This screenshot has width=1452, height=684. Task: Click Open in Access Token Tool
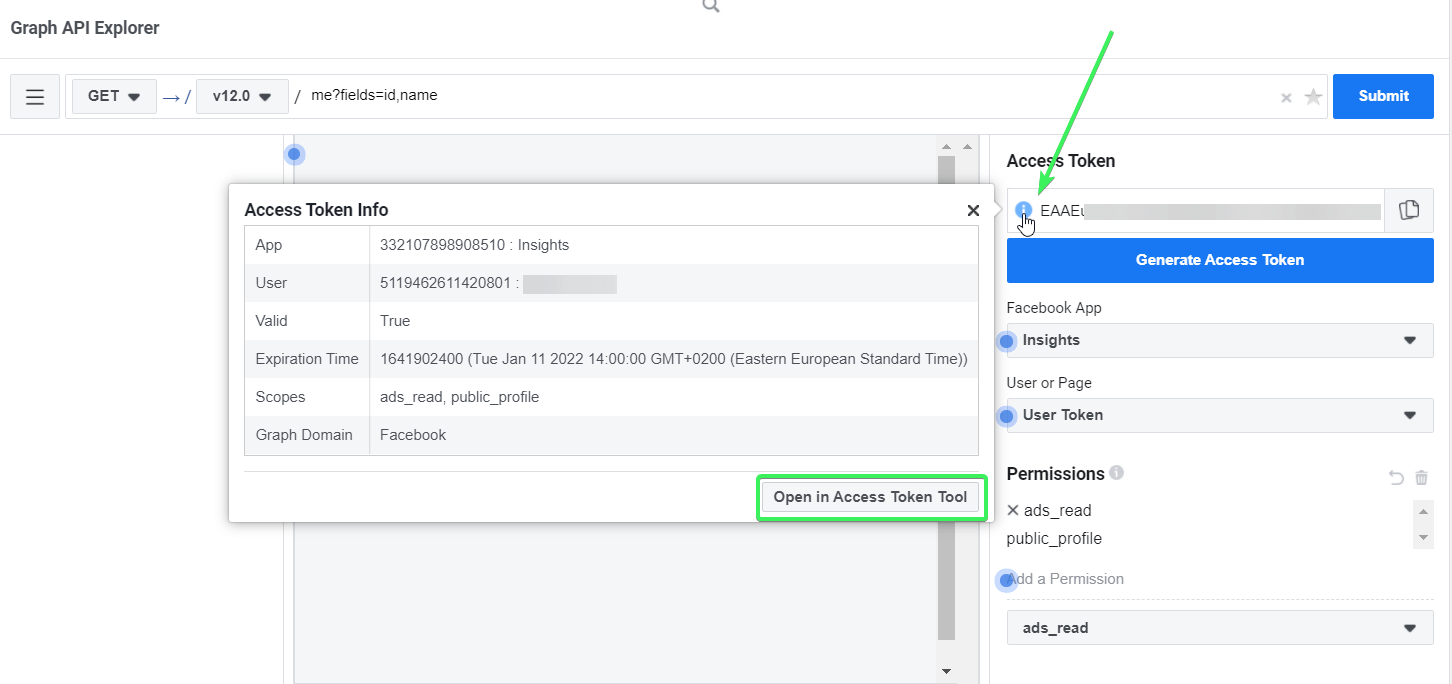(870, 496)
